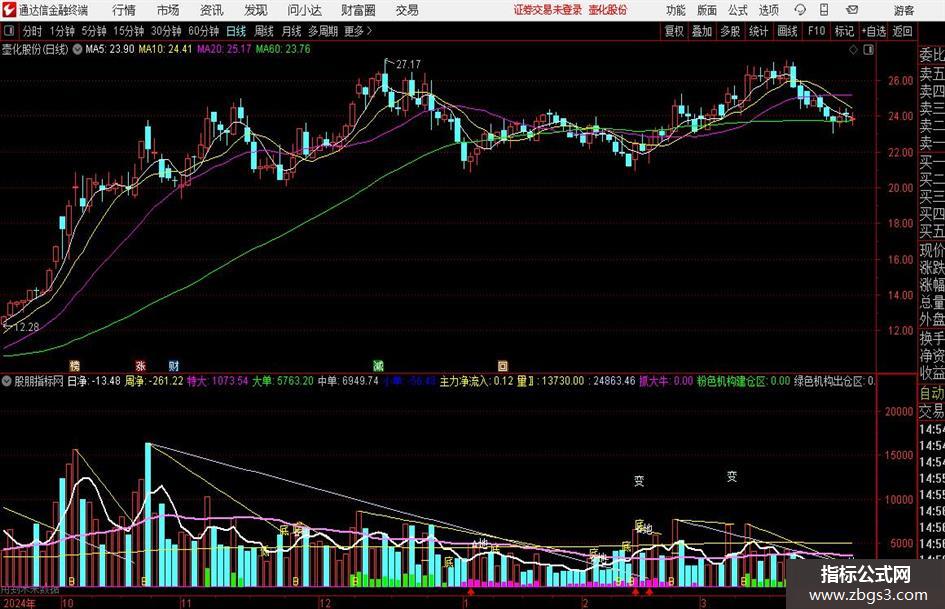The image size is (945, 609).
Task: Expand the 更多 periods dropdown
Action: pos(358,31)
